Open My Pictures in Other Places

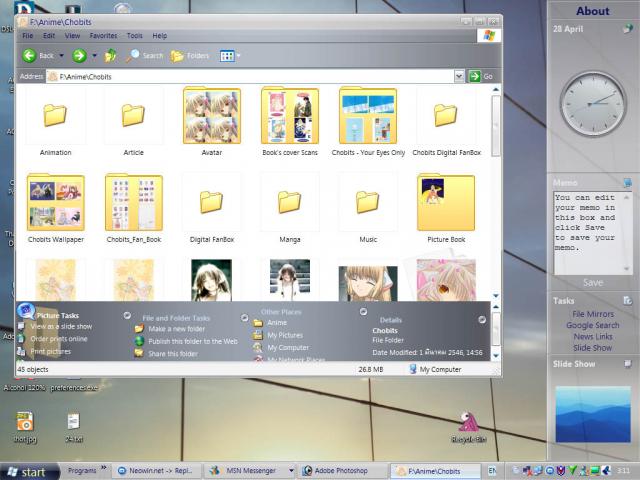click(x=285, y=335)
